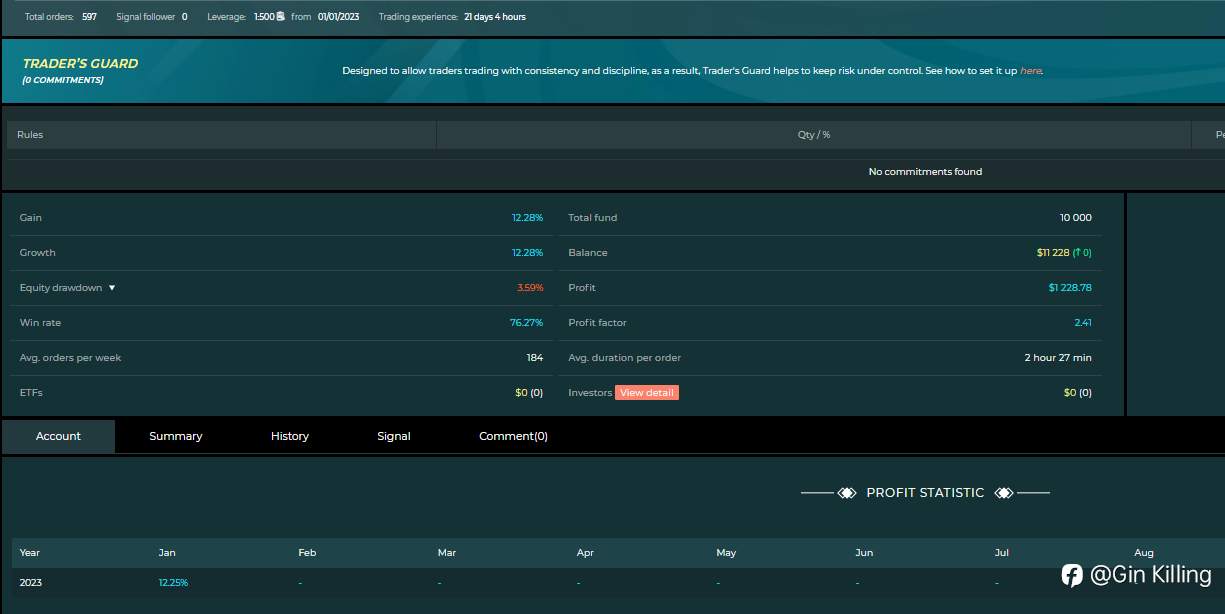Click the January 12.25% profit value
The height and width of the screenshot is (614, 1225).
pyautogui.click(x=173, y=582)
